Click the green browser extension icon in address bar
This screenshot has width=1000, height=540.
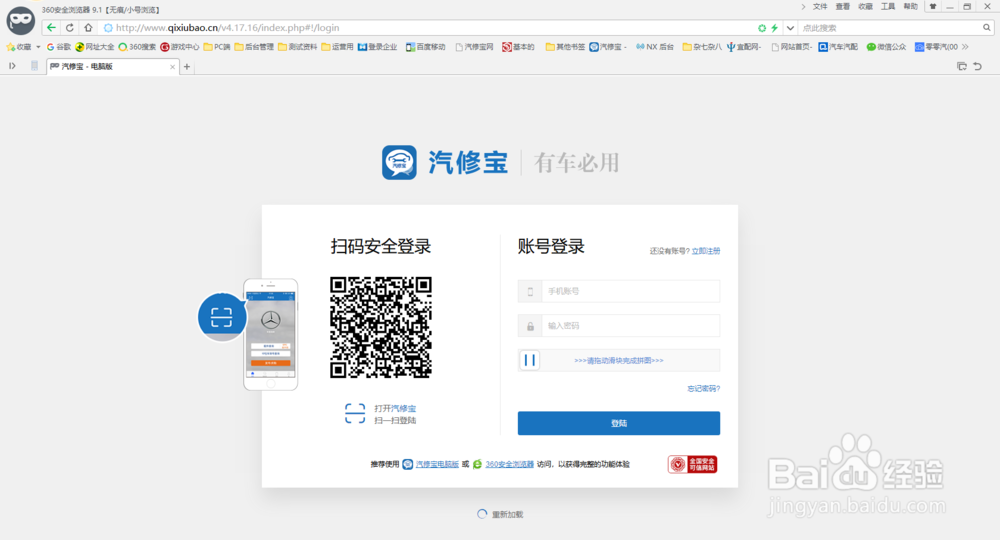click(761, 28)
